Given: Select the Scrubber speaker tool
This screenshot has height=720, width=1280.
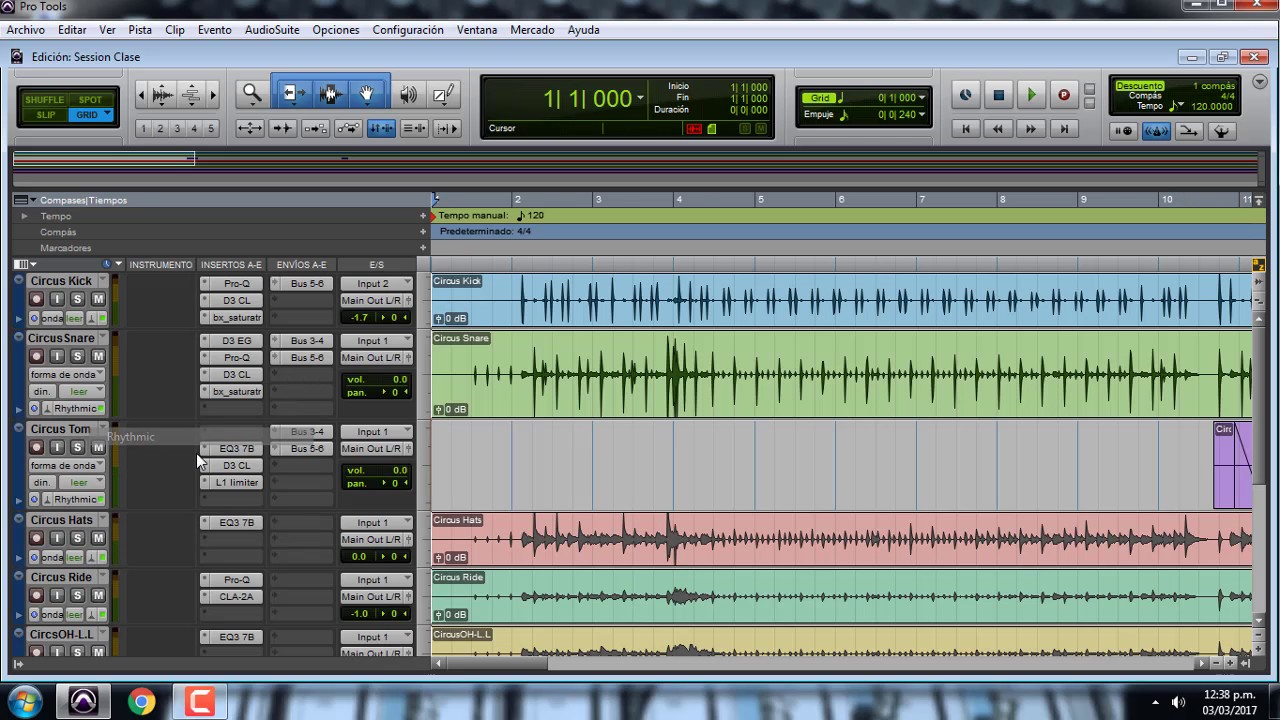Looking at the screenshot, I should pos(408,94).
